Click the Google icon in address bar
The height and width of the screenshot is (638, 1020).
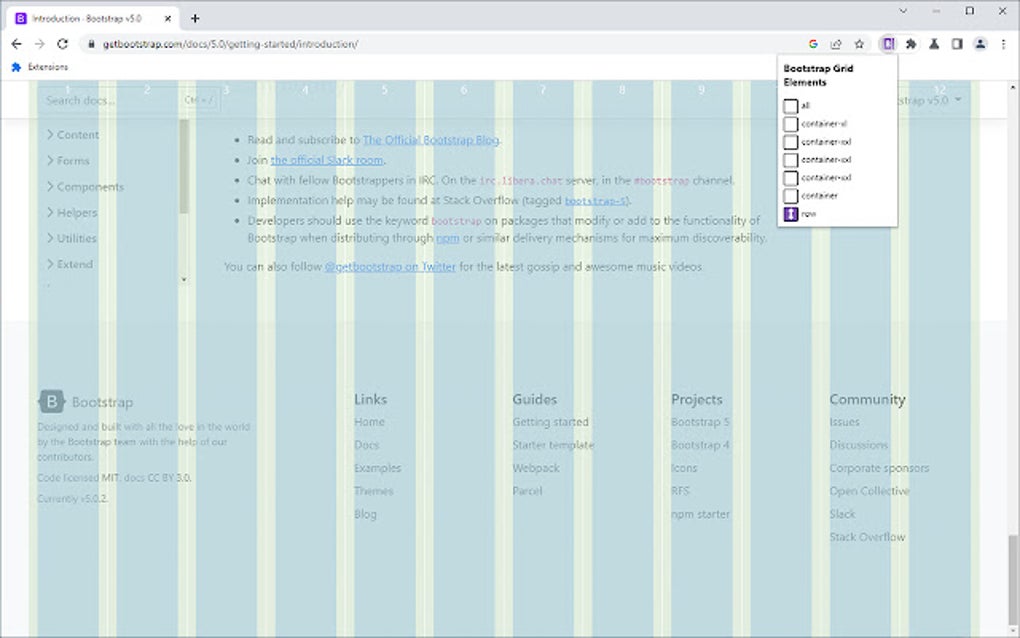click(813, 44)
